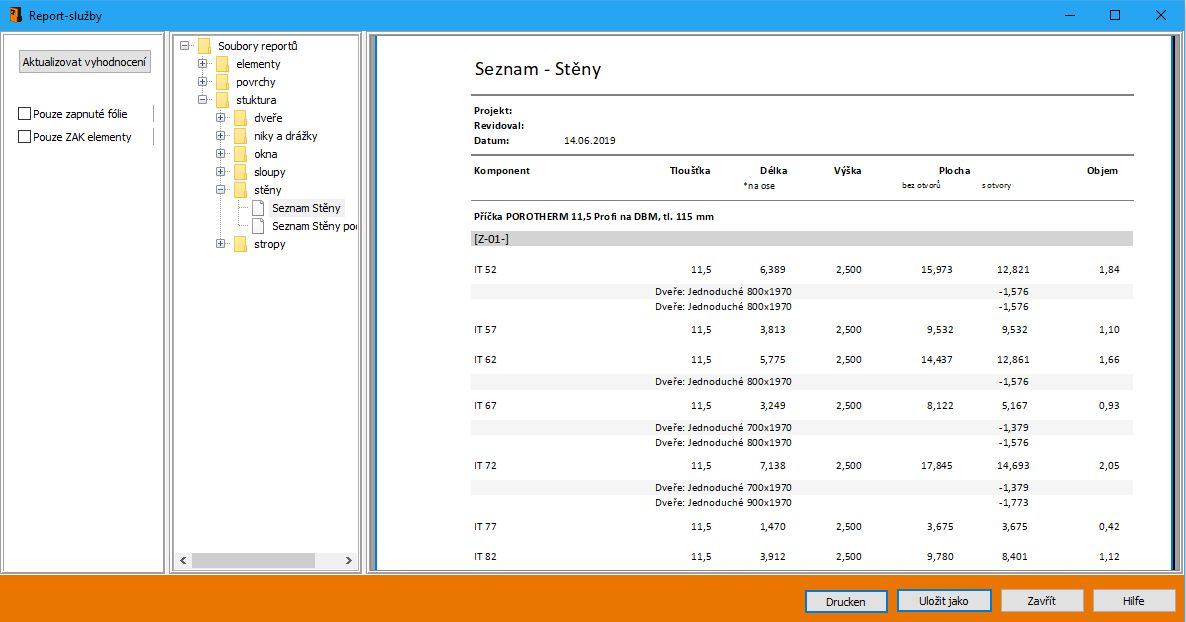This screenshot has width=1186, height=622.
Task: Enable 'Pouze zapnuté fólie' checkbox
Action: (x=25, y=114)
